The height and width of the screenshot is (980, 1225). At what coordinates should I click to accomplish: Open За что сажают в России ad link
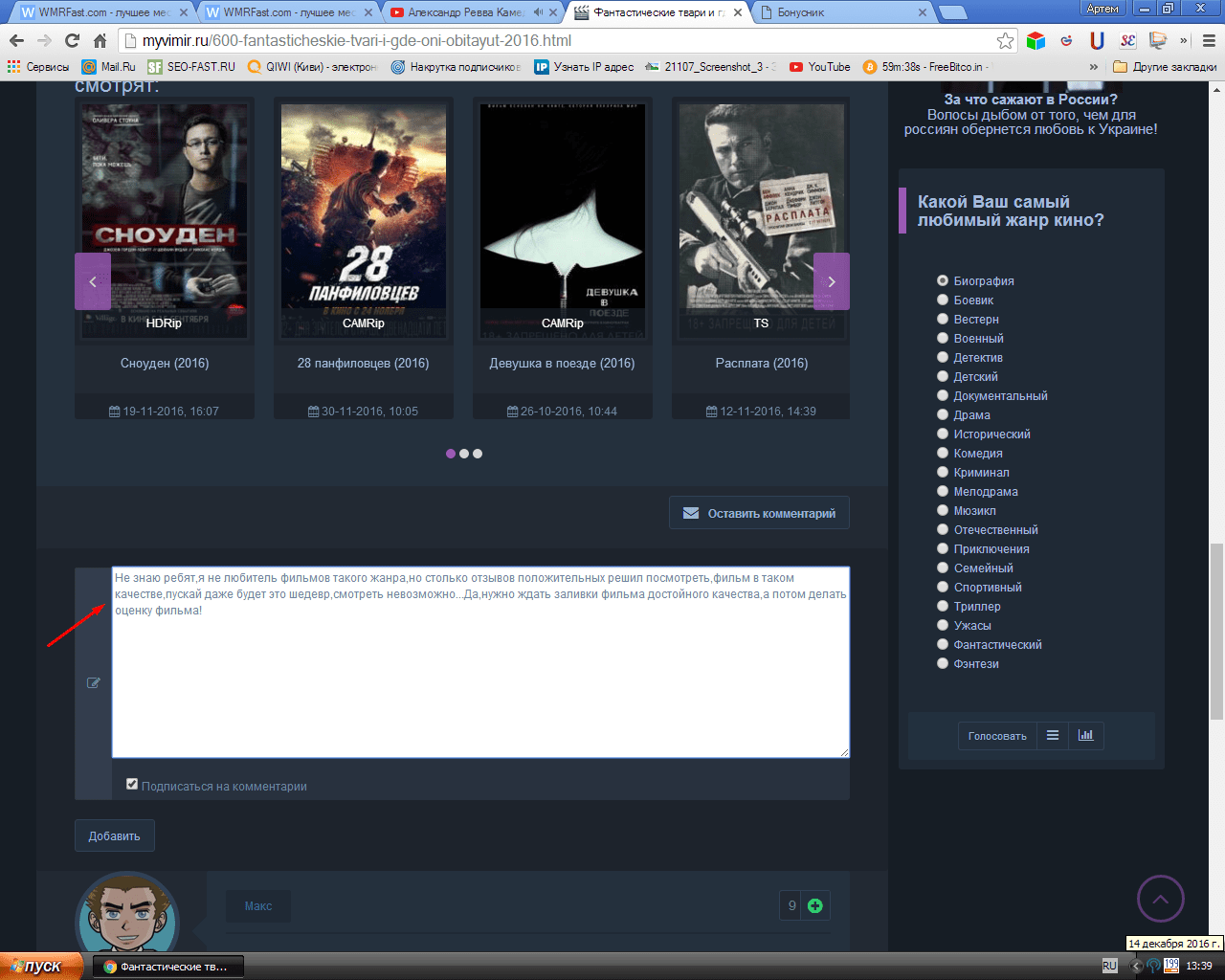coord(1031,100)
